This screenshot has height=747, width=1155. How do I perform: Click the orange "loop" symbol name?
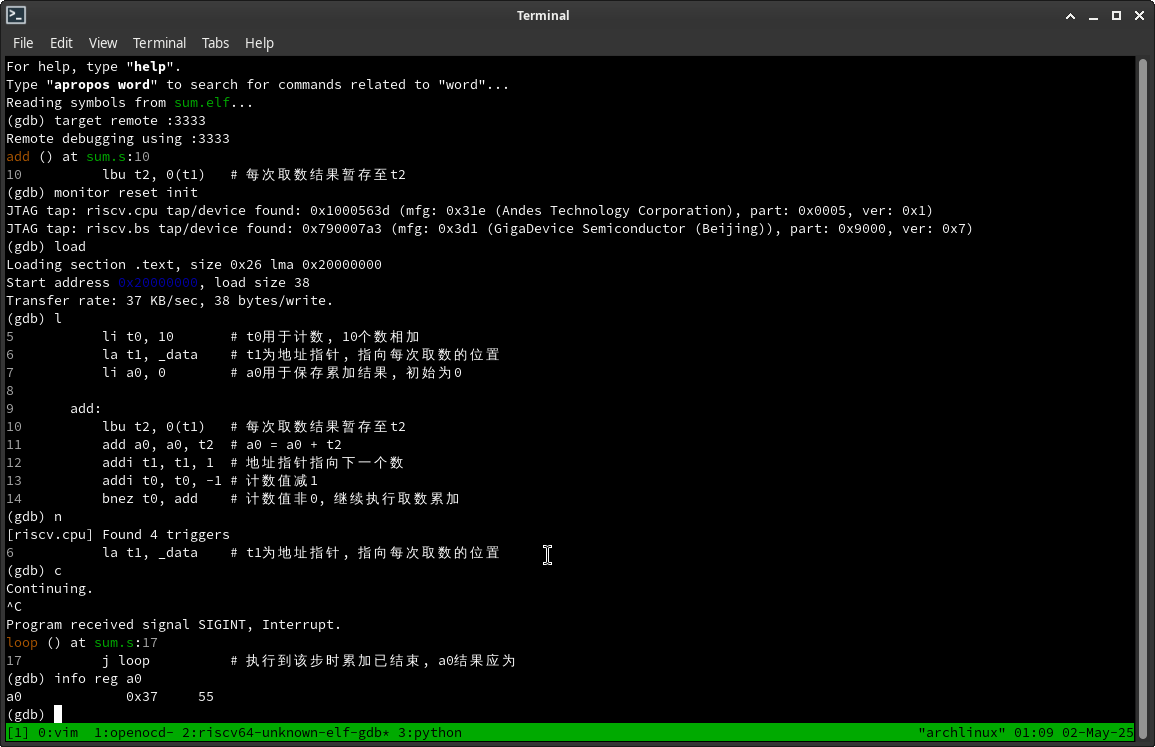click(22, 642)
